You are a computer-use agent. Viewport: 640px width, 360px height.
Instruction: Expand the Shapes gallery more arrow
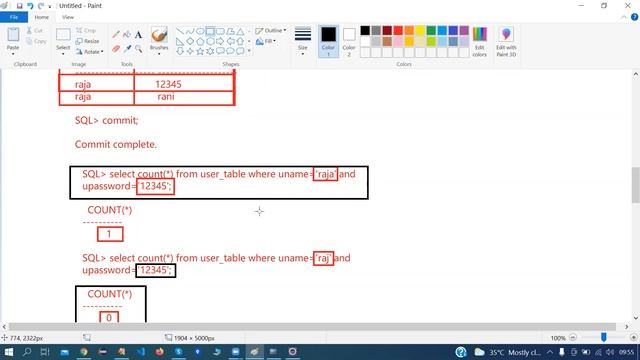pos(249,51)
